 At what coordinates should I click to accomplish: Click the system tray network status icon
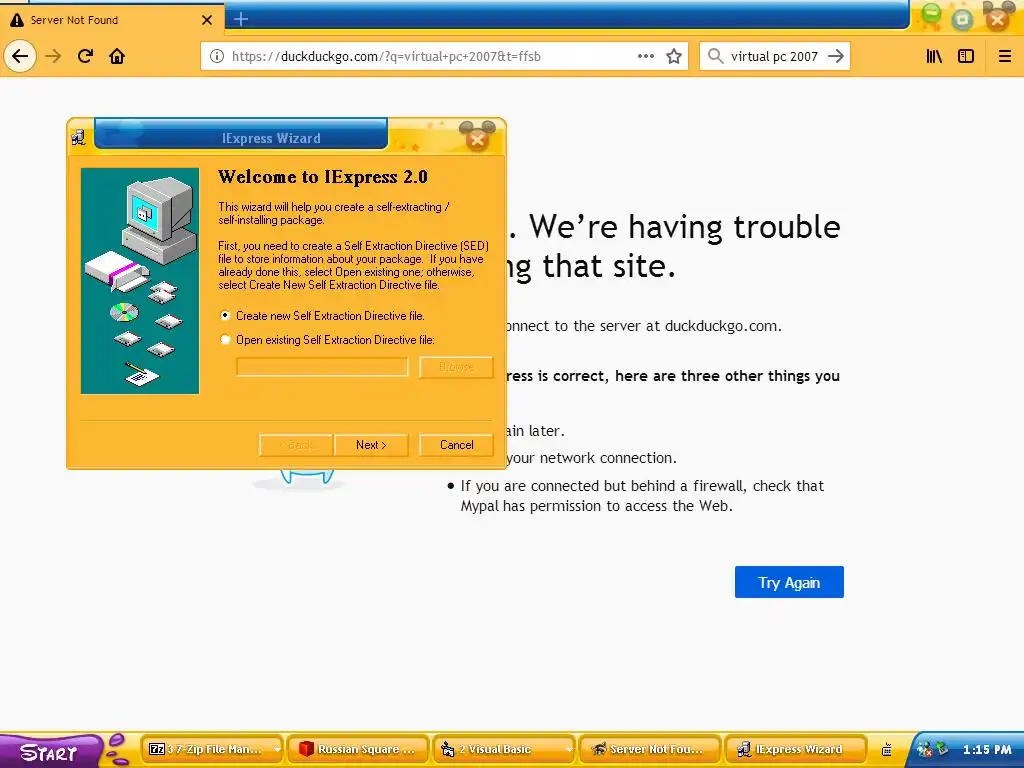[924, 750]
